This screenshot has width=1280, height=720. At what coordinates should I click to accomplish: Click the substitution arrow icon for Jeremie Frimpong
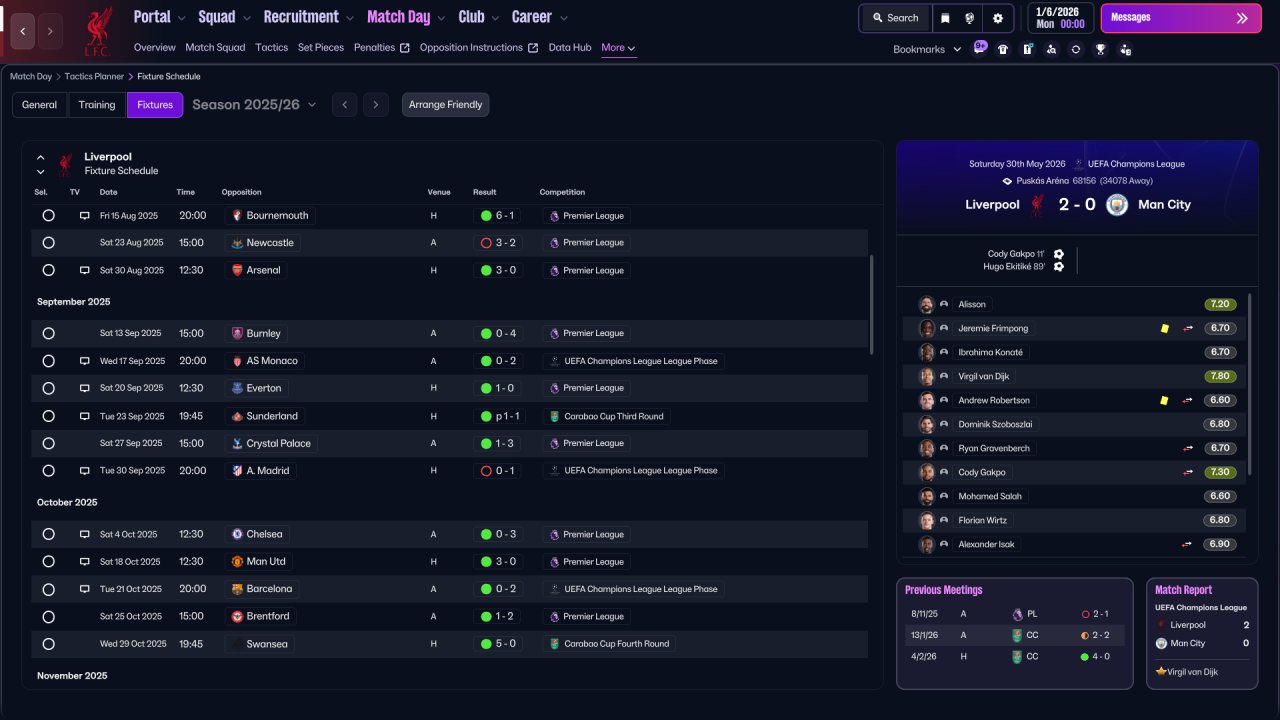point(1188,328)
